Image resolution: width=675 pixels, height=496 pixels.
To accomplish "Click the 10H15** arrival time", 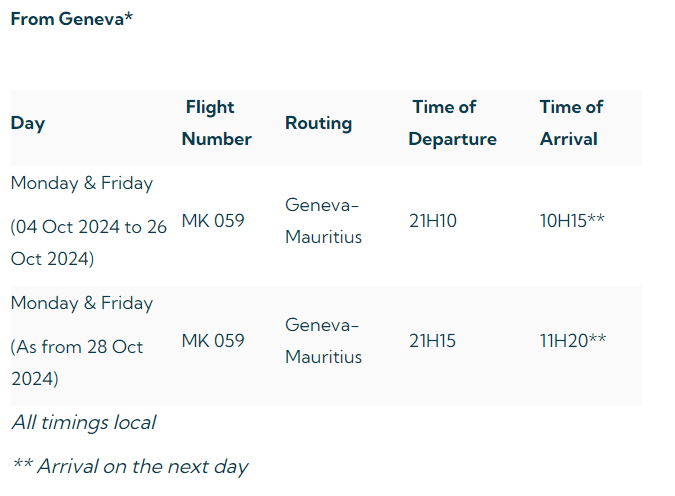I will 572,221.
